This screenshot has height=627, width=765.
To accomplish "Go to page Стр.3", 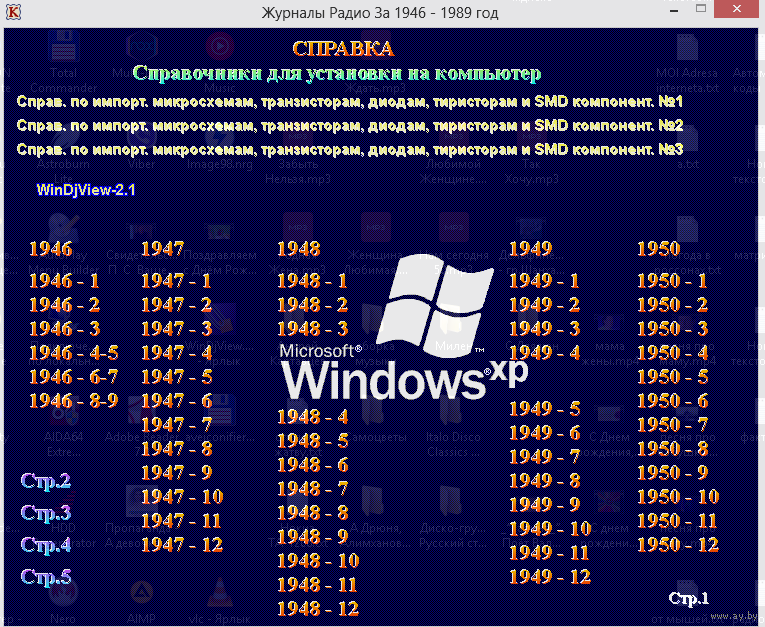I will (46, 513).
